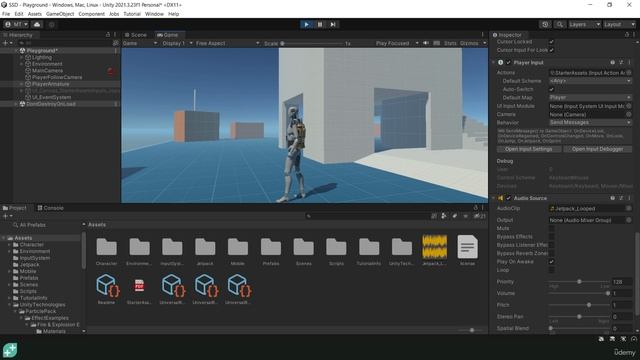Enable the Loop checkbox
The image size is (640, 360).
coord(551,270)
